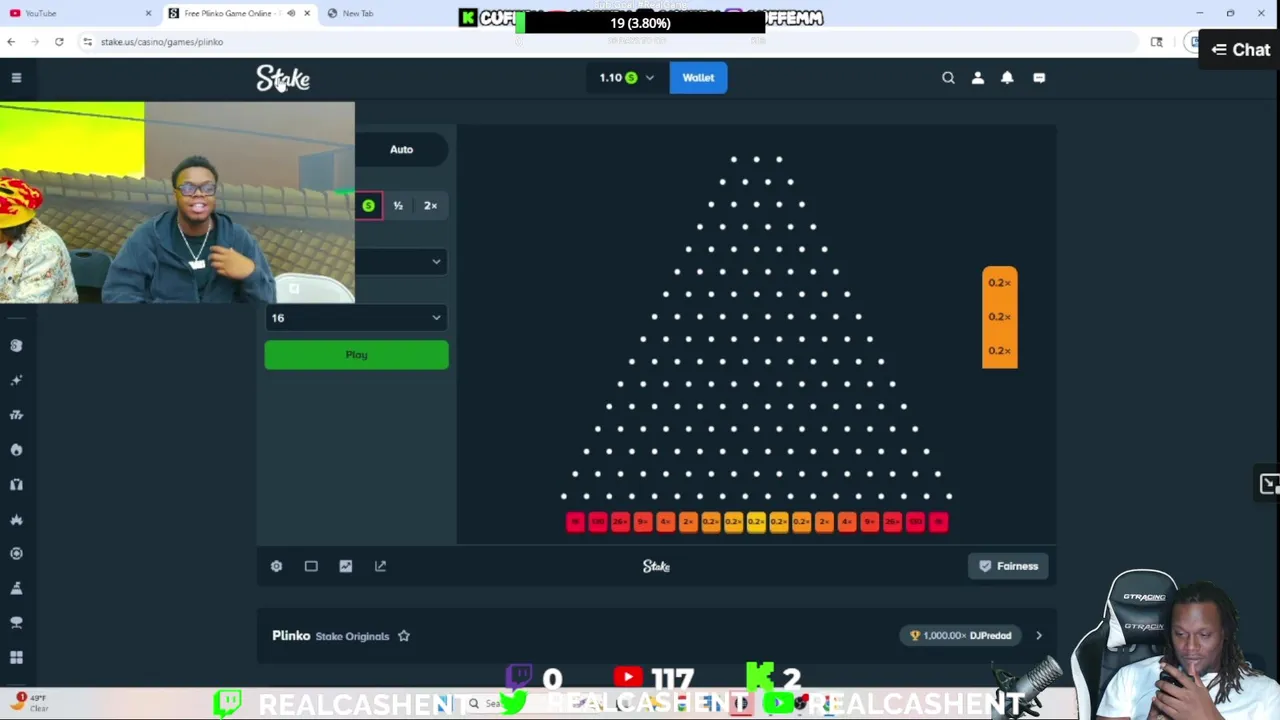
Task: Click the green Play button
Action: tap(356, 355)
